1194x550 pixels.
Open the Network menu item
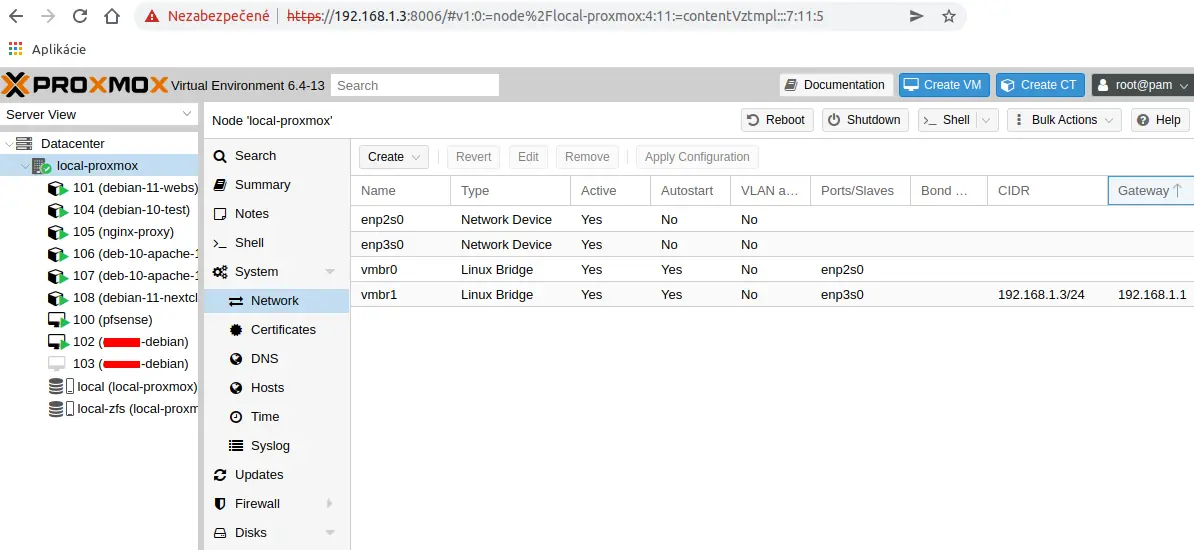tap(276, 301)
